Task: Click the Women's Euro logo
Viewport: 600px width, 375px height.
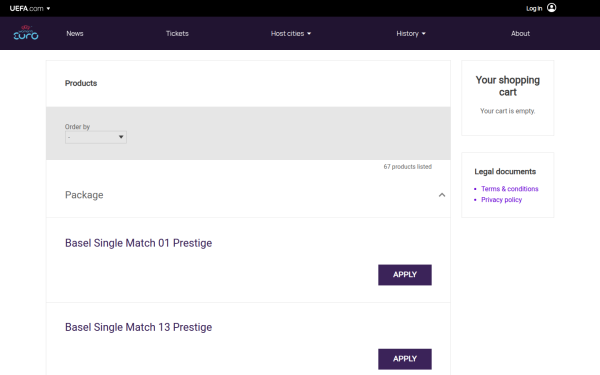Action: [x=26, y=33]
